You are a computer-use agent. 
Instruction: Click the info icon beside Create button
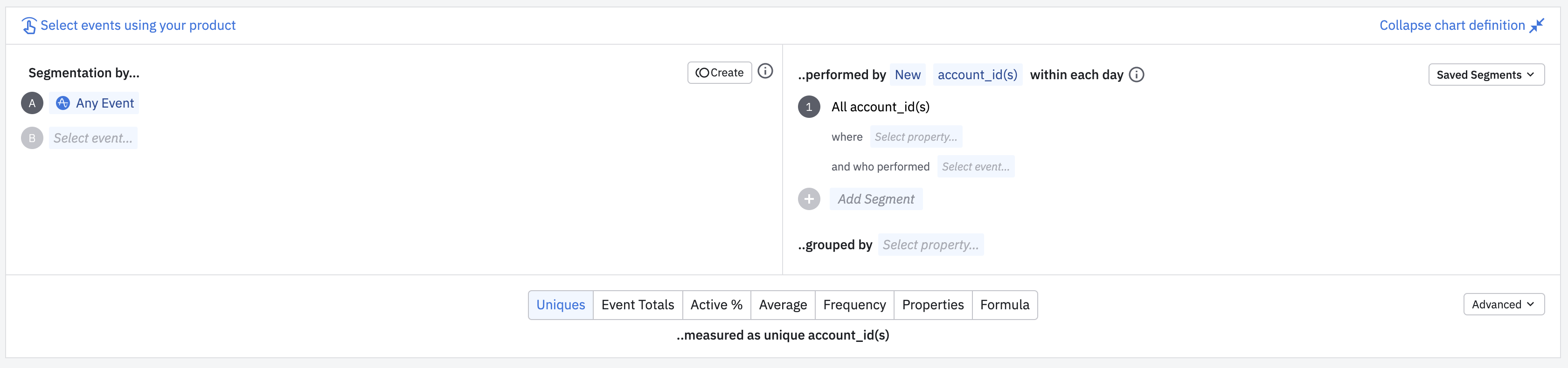(x=765, y=72)
